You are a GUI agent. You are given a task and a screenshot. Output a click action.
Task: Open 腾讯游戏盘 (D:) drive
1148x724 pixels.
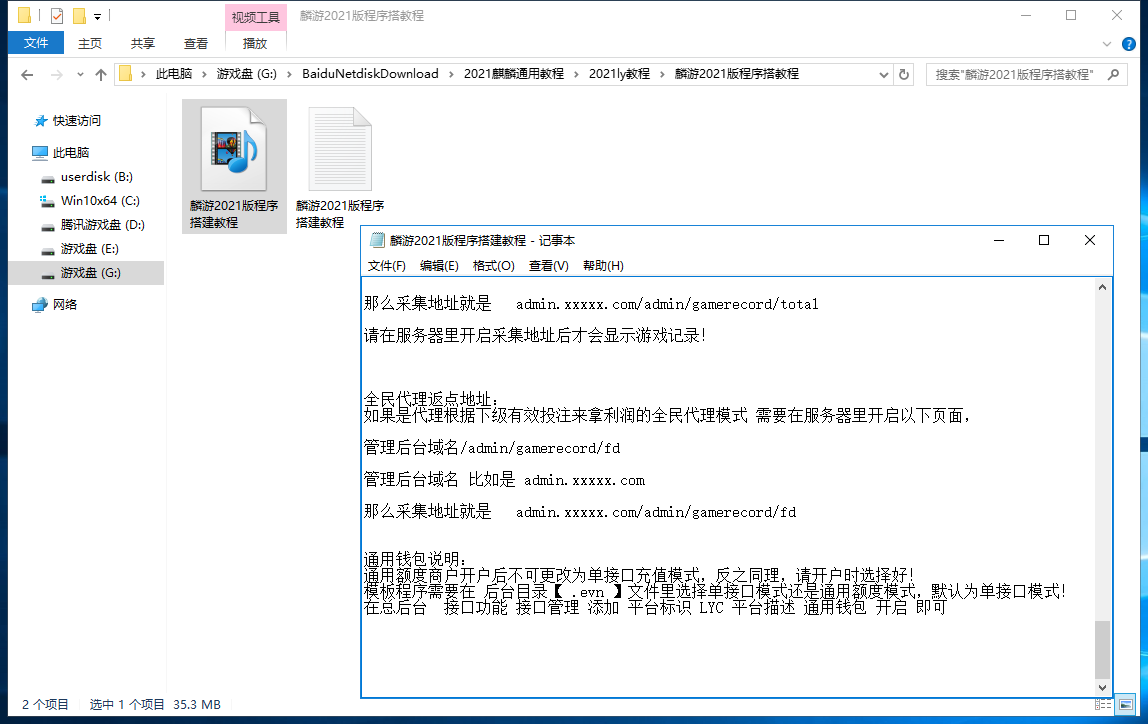click(102, 225)
